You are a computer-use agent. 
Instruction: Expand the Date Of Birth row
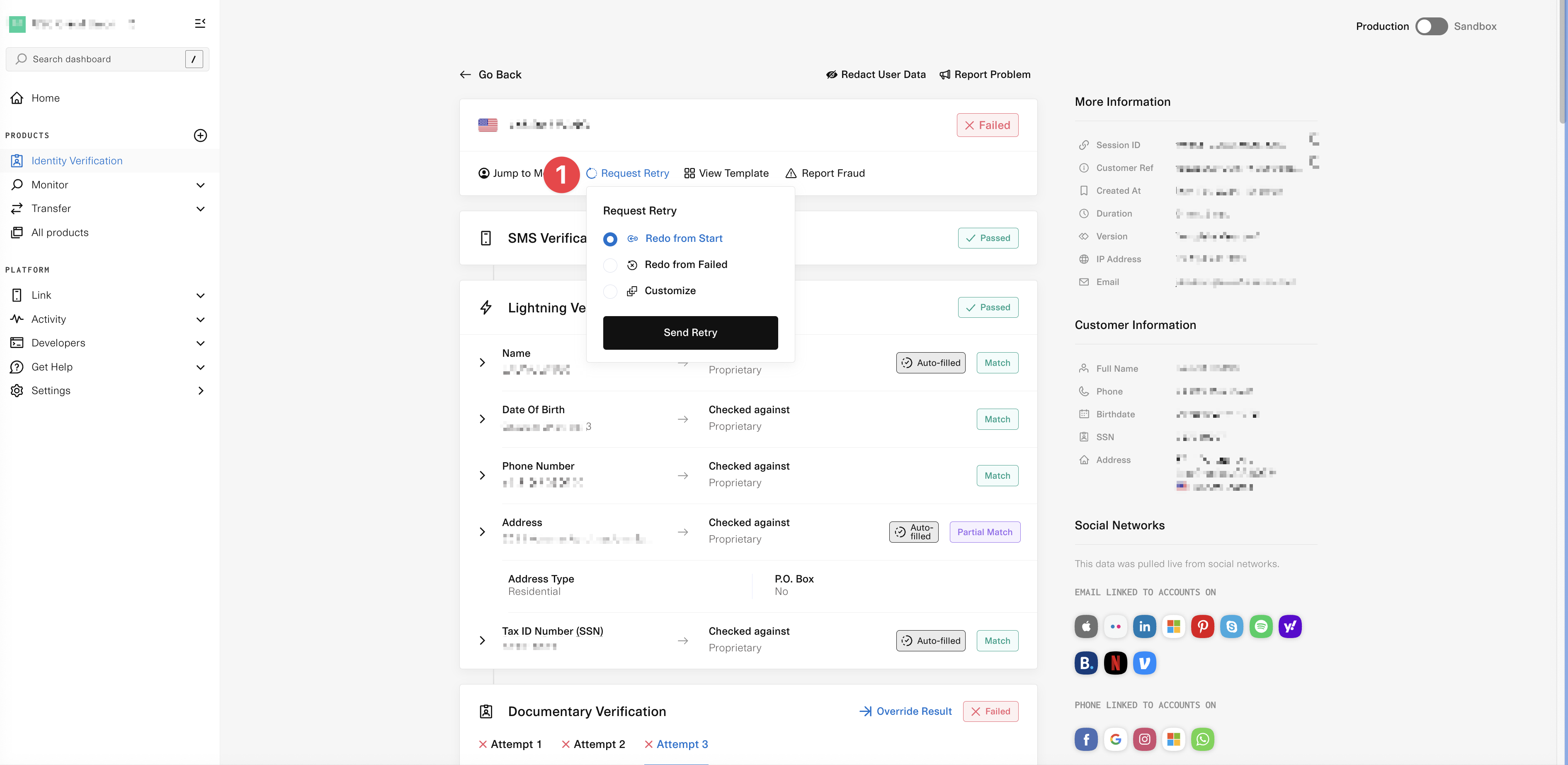point(482,419)
